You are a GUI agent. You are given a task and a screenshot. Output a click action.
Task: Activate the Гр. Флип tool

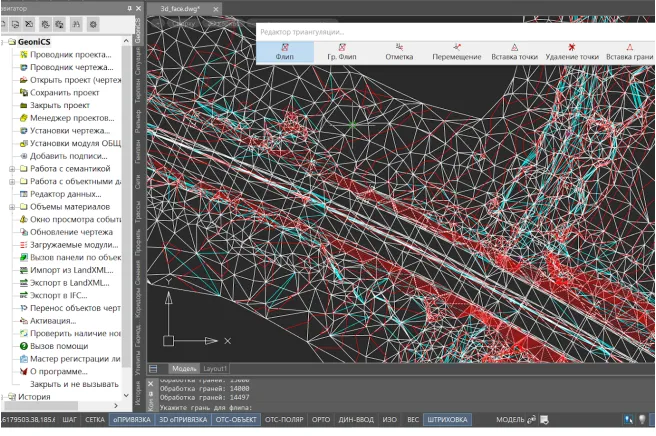tap(342, 52)
